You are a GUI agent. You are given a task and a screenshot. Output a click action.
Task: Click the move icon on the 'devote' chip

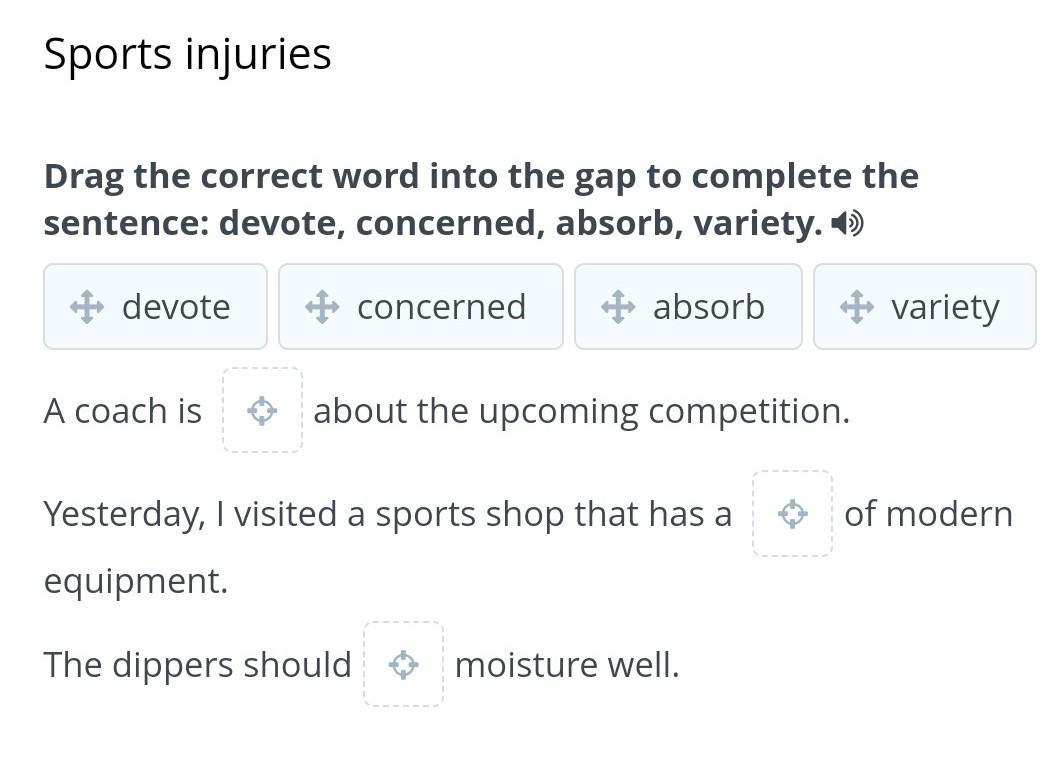point(87,307)
